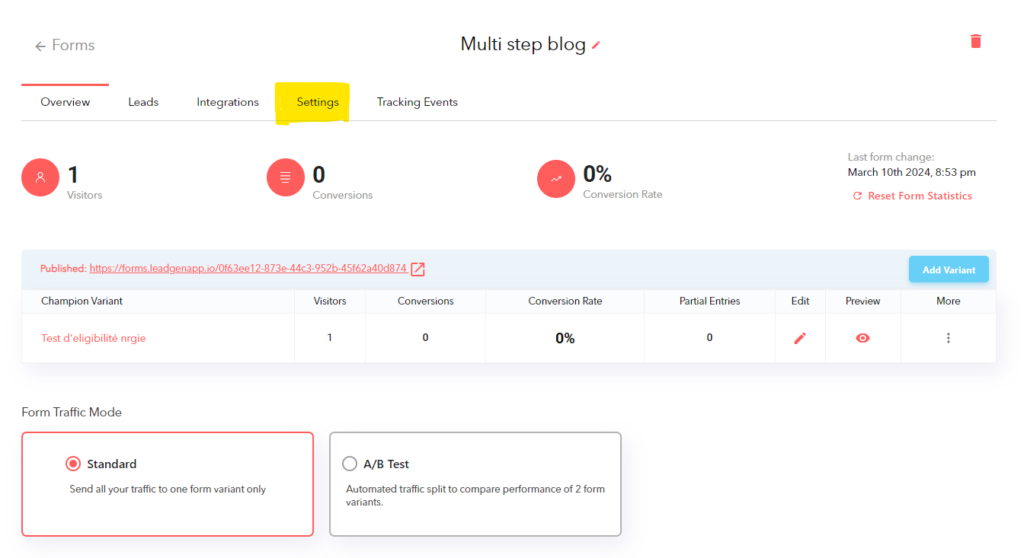
Task: Click the Visitors person icon
Action: coord(40,177)
